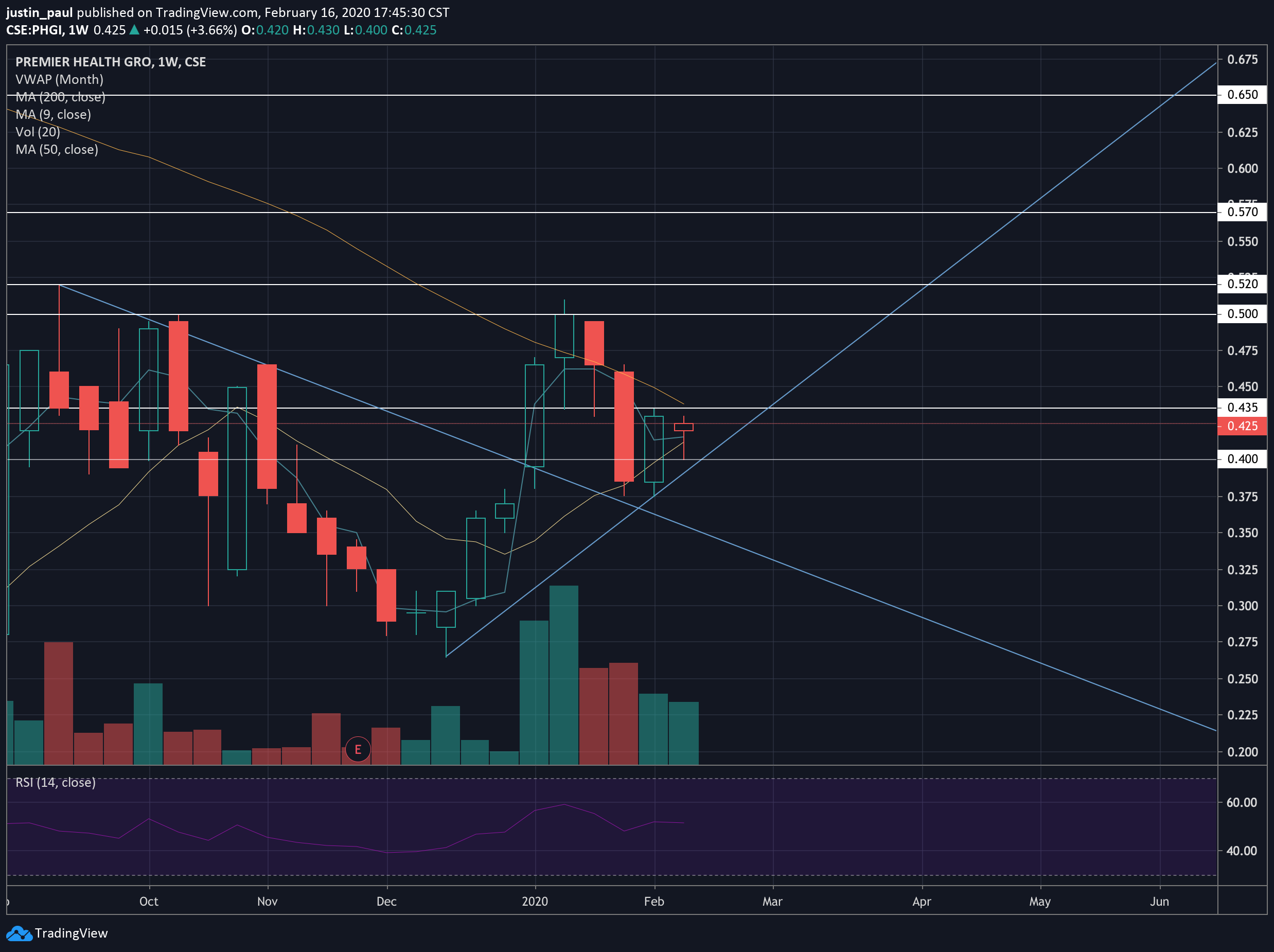
Task: Click the H:0.430 high value in header
Action: pos(316,30)
